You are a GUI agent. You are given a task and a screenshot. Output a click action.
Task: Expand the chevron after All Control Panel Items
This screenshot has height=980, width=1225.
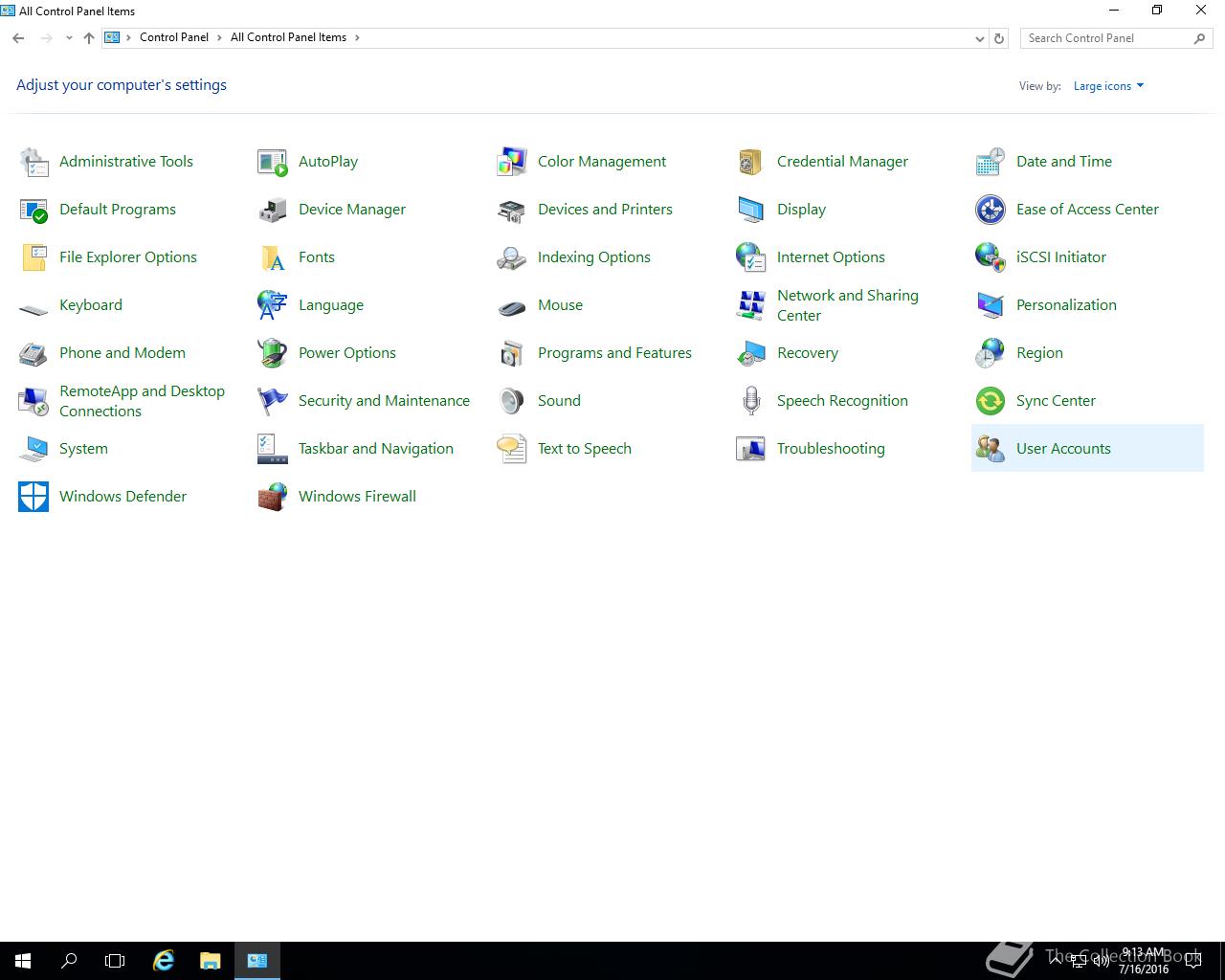tap(357, 37)
